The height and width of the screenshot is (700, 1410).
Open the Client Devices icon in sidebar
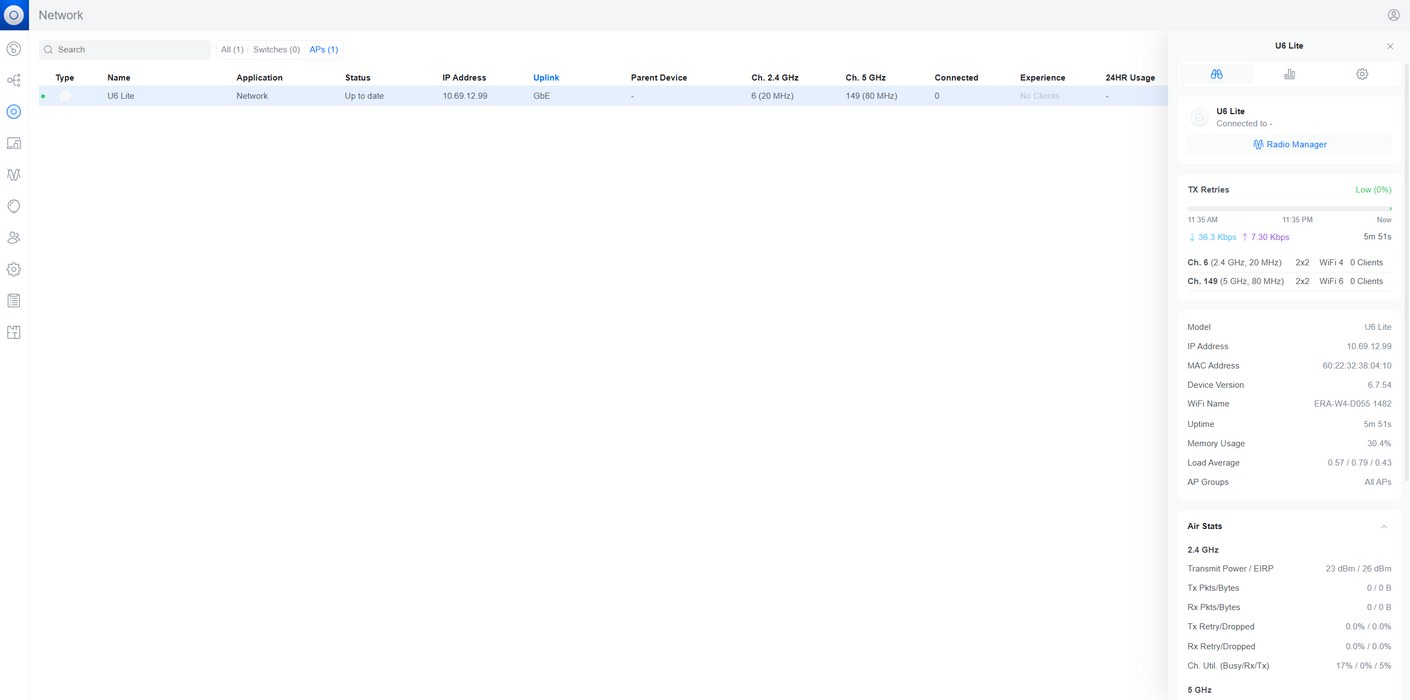[14, 143]
